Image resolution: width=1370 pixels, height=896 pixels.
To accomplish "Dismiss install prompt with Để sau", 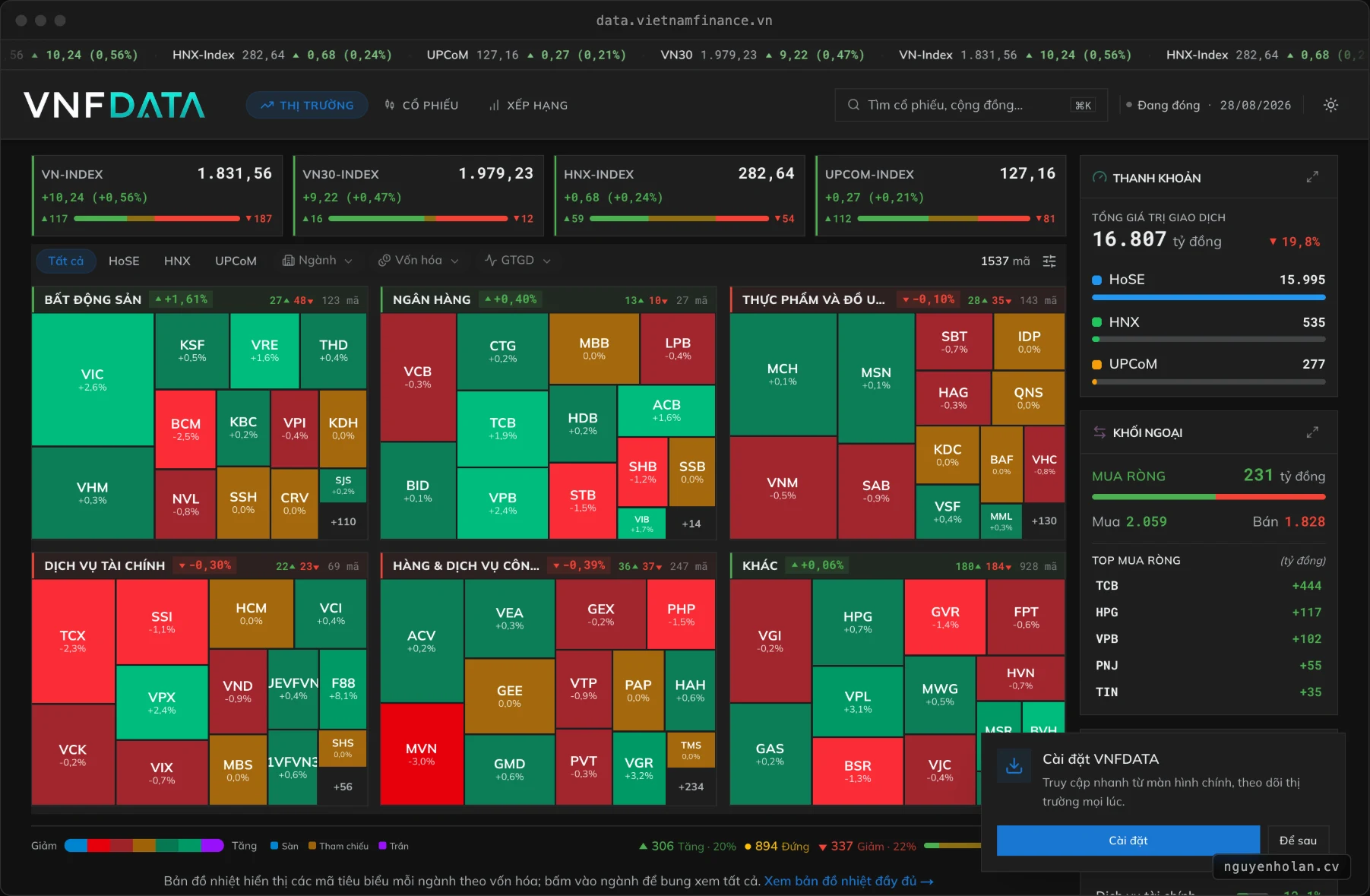I will 1298,841.
